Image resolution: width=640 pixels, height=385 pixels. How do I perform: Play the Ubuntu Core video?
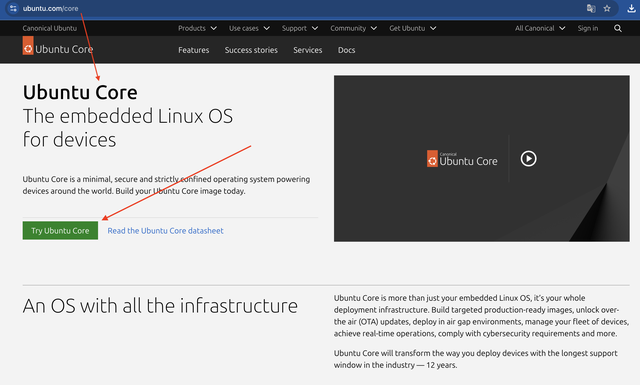(528, 158)
